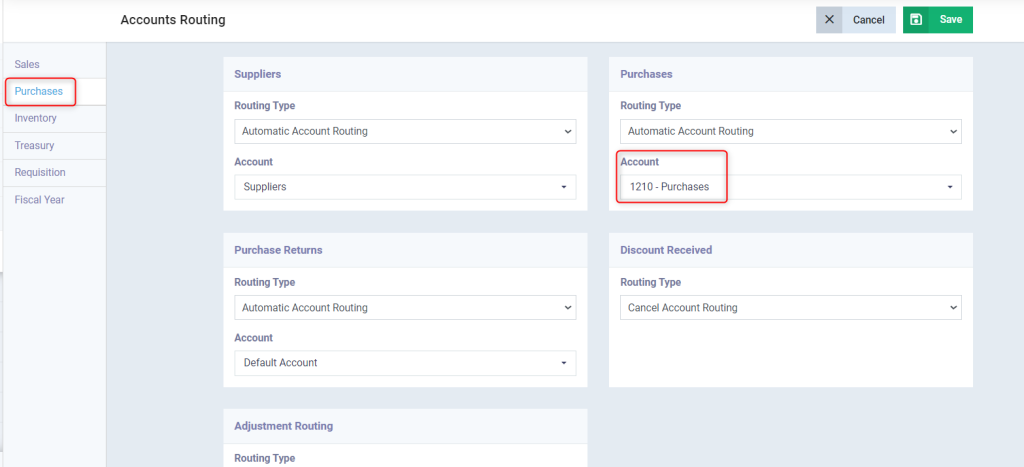Click the Purchase Returns card heading
This screenshot has width=1024, height=467.
(x=278, y=250)
